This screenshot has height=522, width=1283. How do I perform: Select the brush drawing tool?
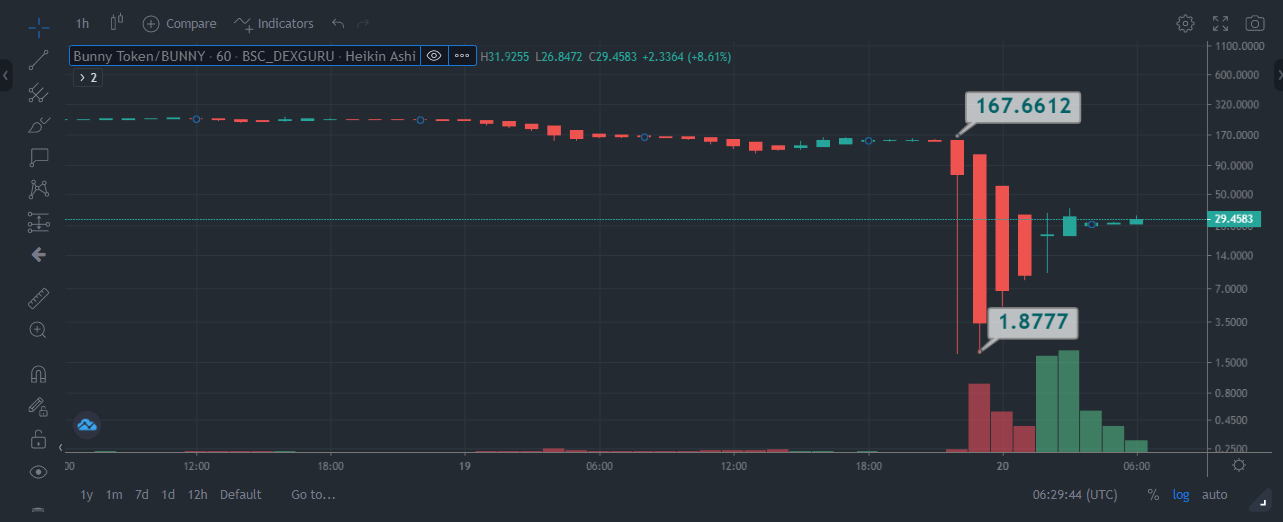point(38,125)
